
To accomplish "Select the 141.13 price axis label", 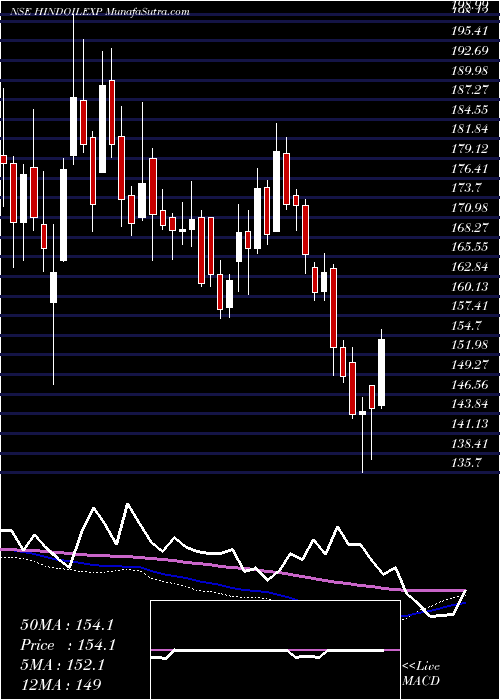I will [470, 424].
